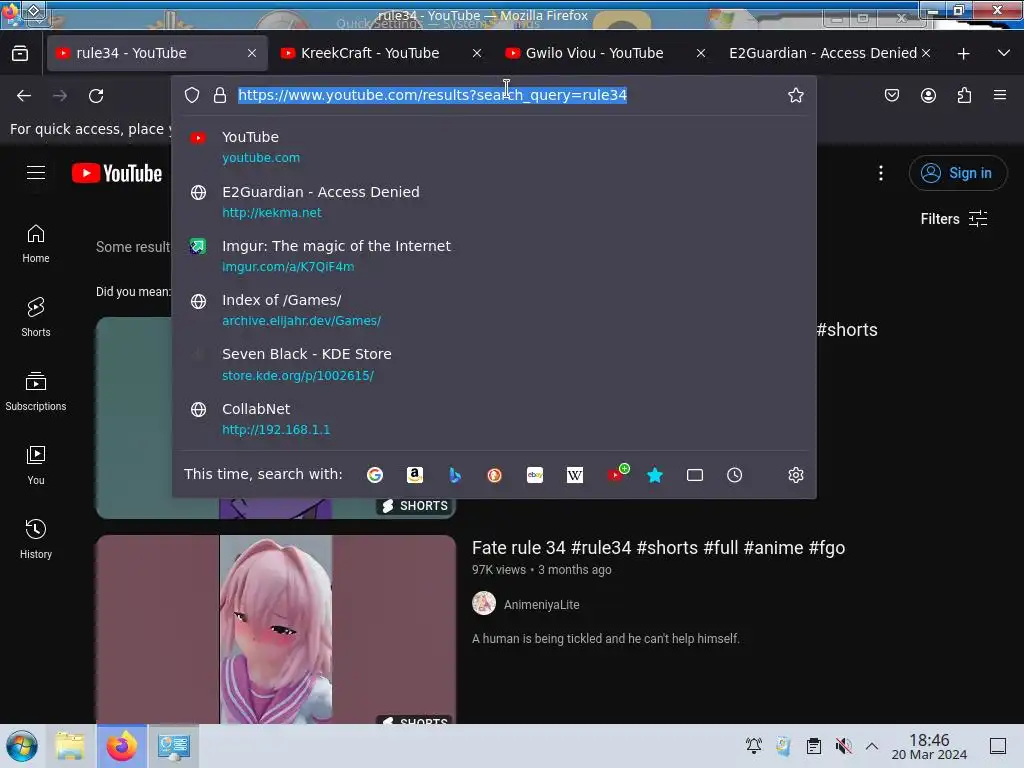This screenshot has width=1024, height=768.
Task: Open search settings gear
Action: point(795,475)
